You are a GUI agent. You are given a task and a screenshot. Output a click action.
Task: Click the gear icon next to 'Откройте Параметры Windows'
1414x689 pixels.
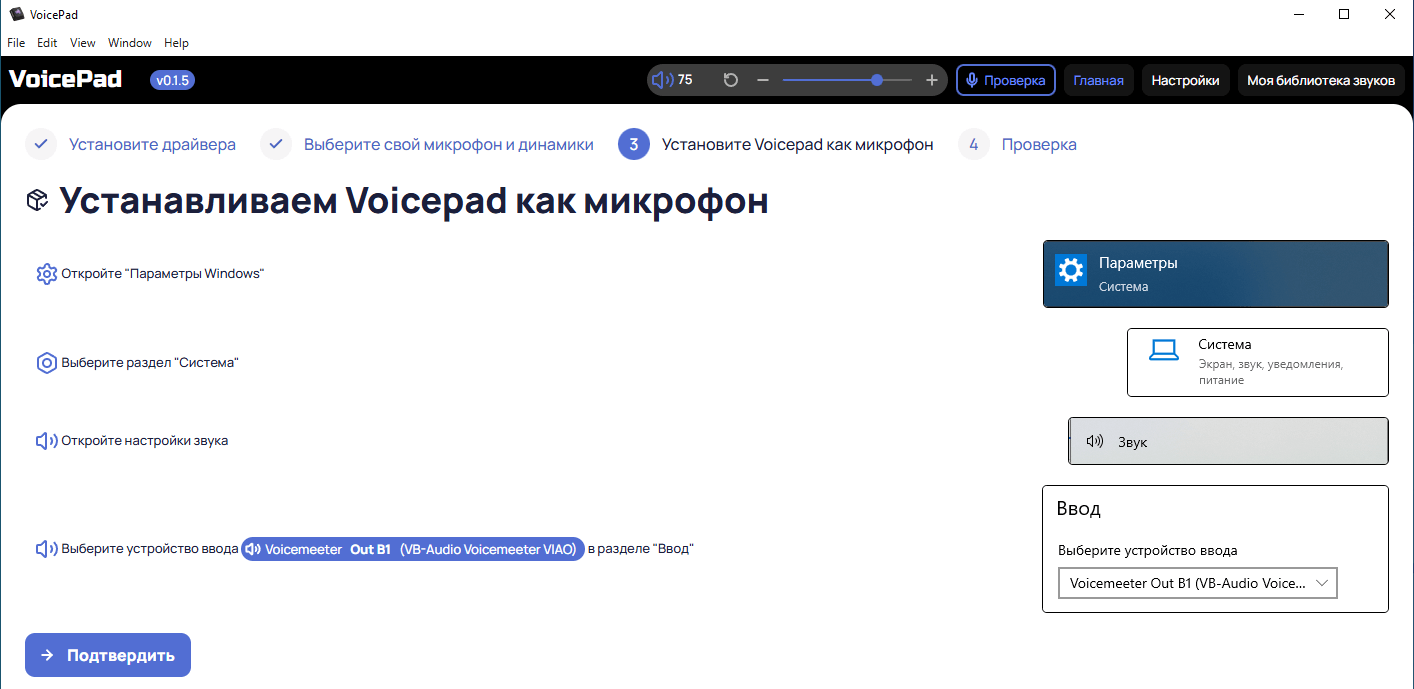[x=46, y=272]
